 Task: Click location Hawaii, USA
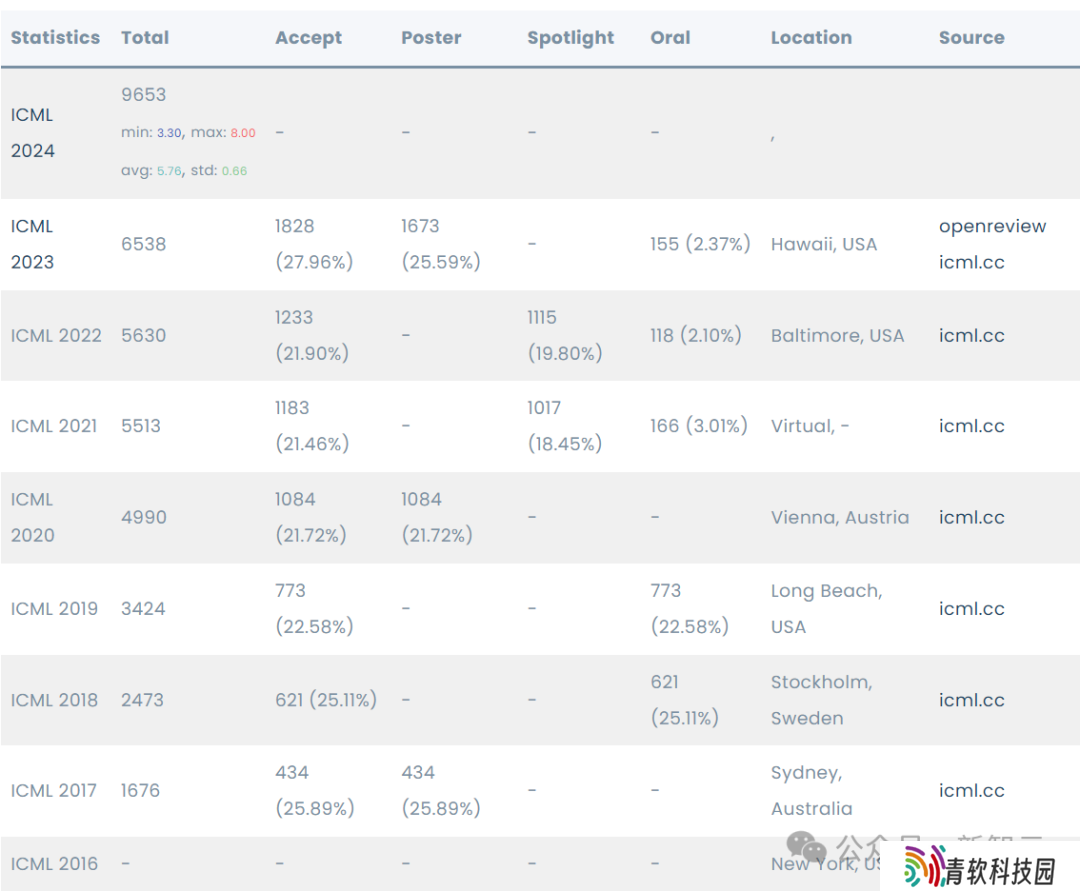tap(824, 244)
